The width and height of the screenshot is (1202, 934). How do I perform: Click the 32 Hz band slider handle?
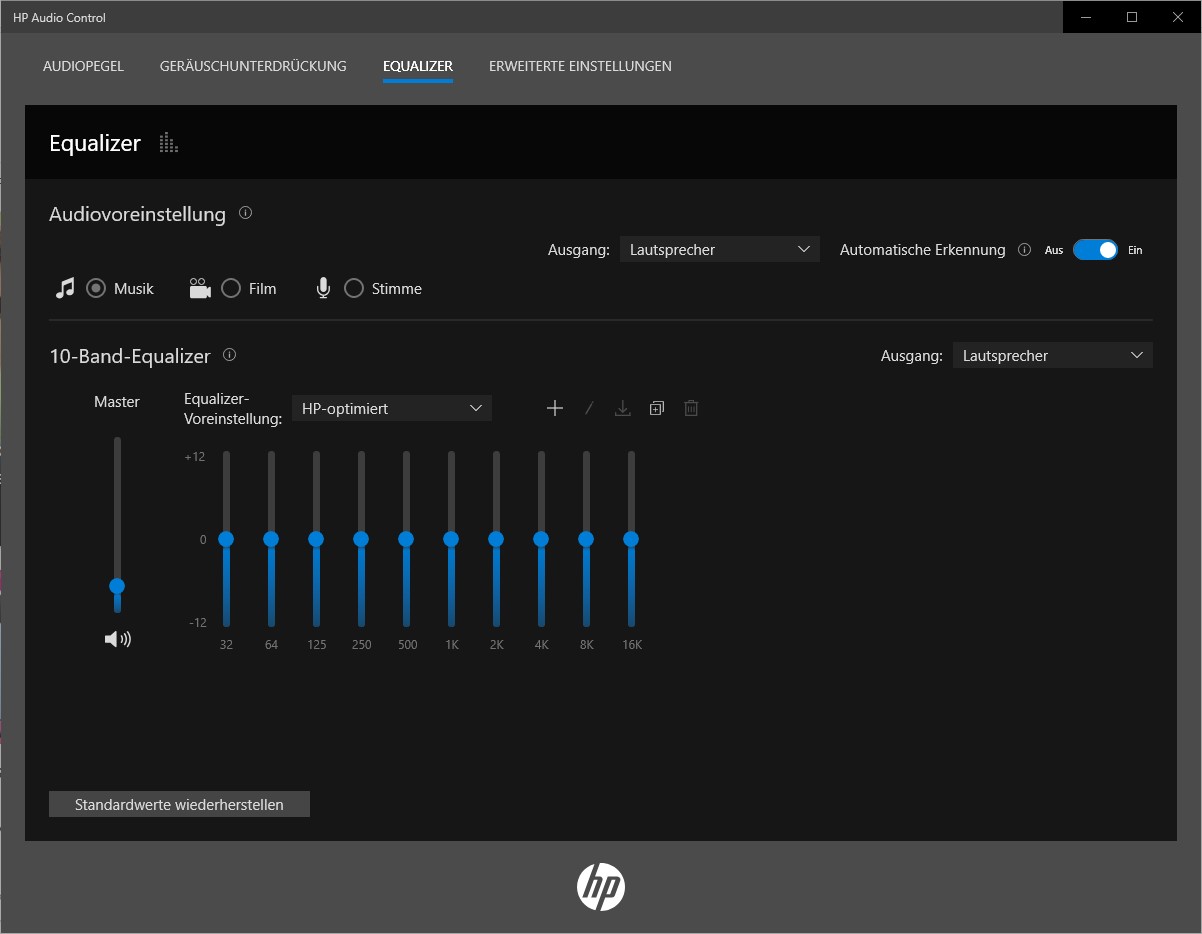[226, 538]
